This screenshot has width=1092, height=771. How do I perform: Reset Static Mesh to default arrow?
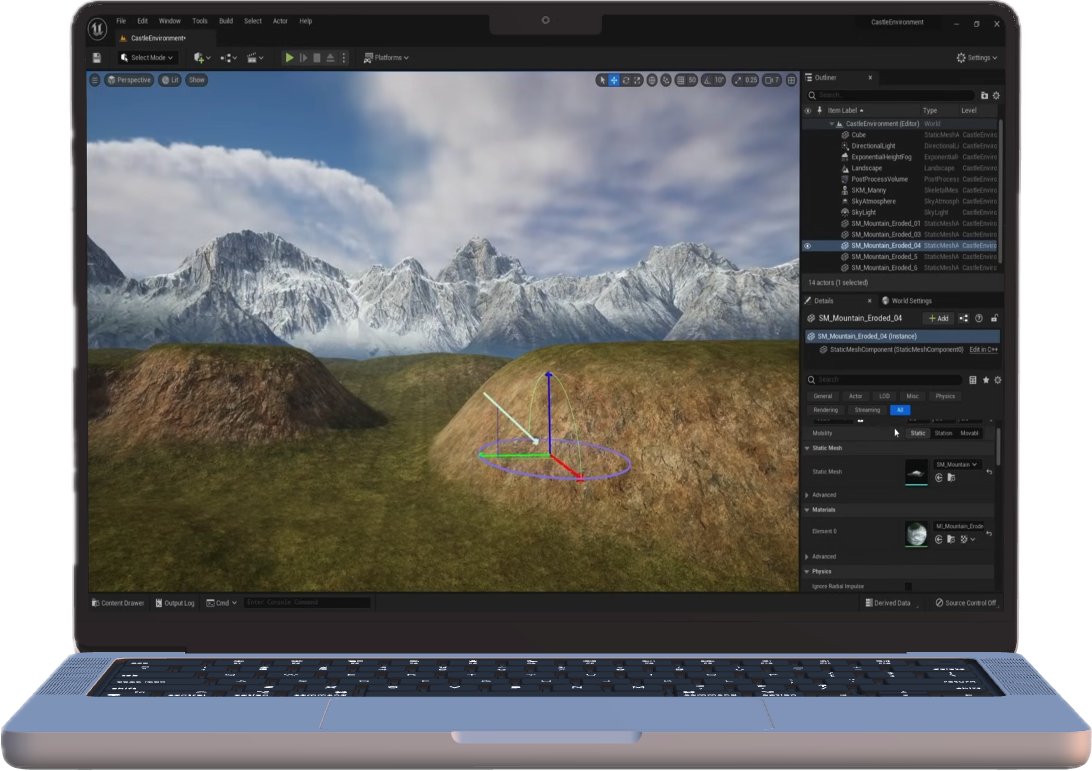989,471
